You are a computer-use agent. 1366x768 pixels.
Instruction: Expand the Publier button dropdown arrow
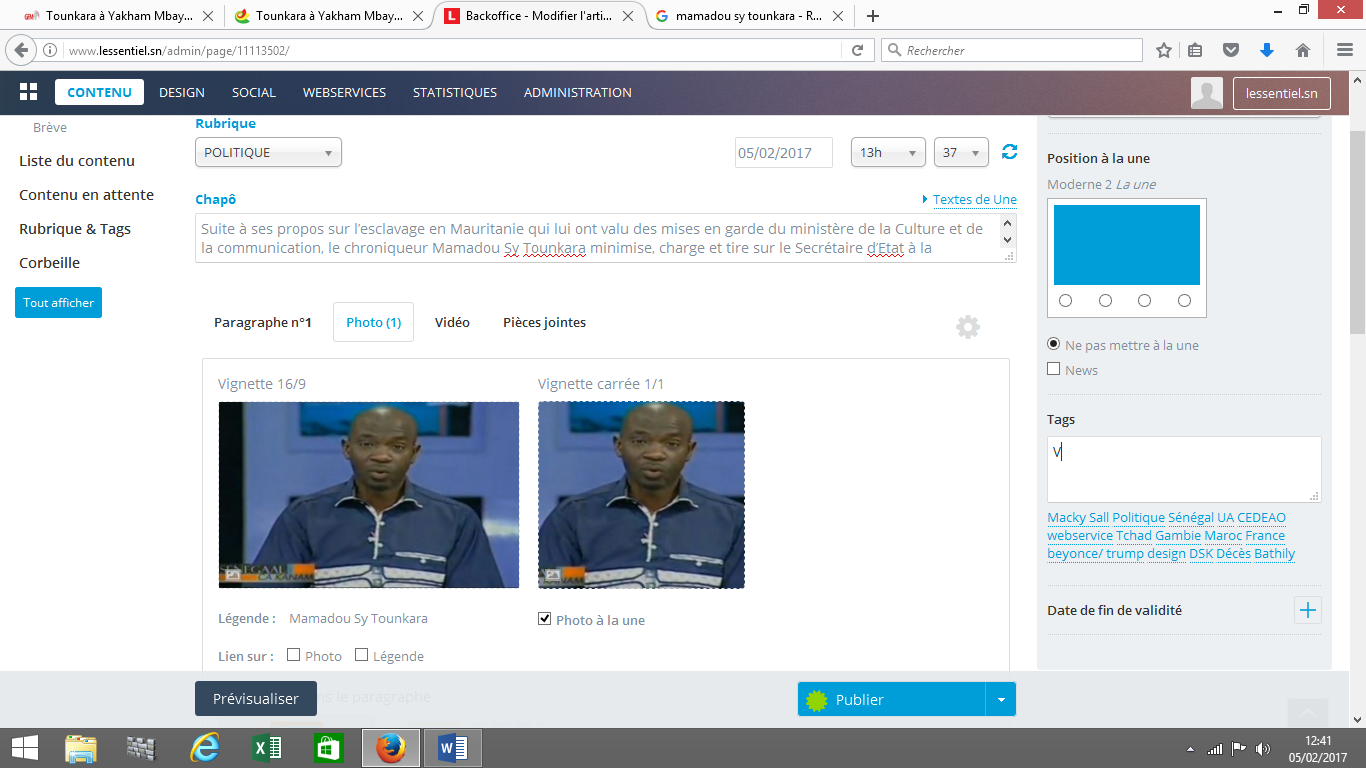point(1000,700)
